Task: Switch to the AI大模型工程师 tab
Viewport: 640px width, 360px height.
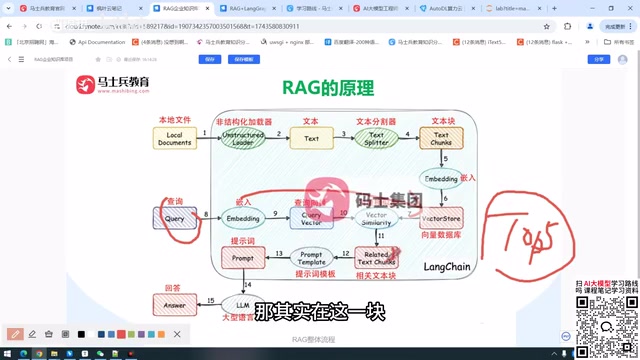Action: tap(381, 8)
